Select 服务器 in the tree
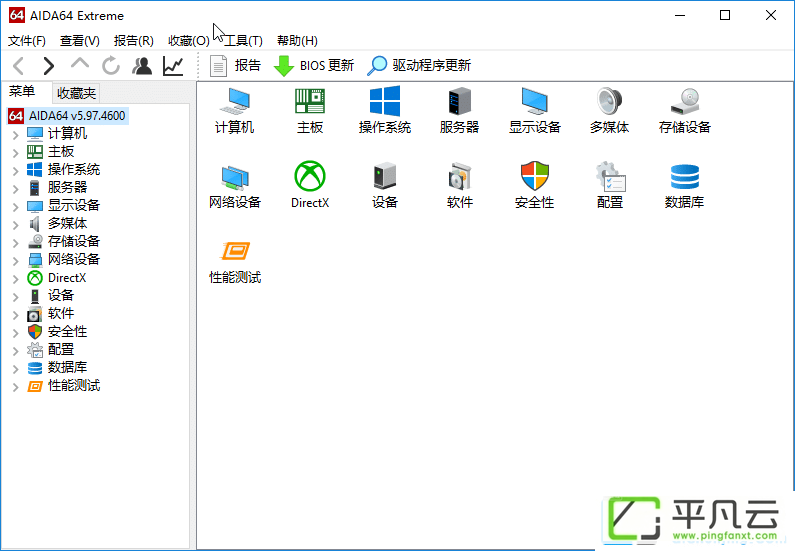 coord(67,188)
